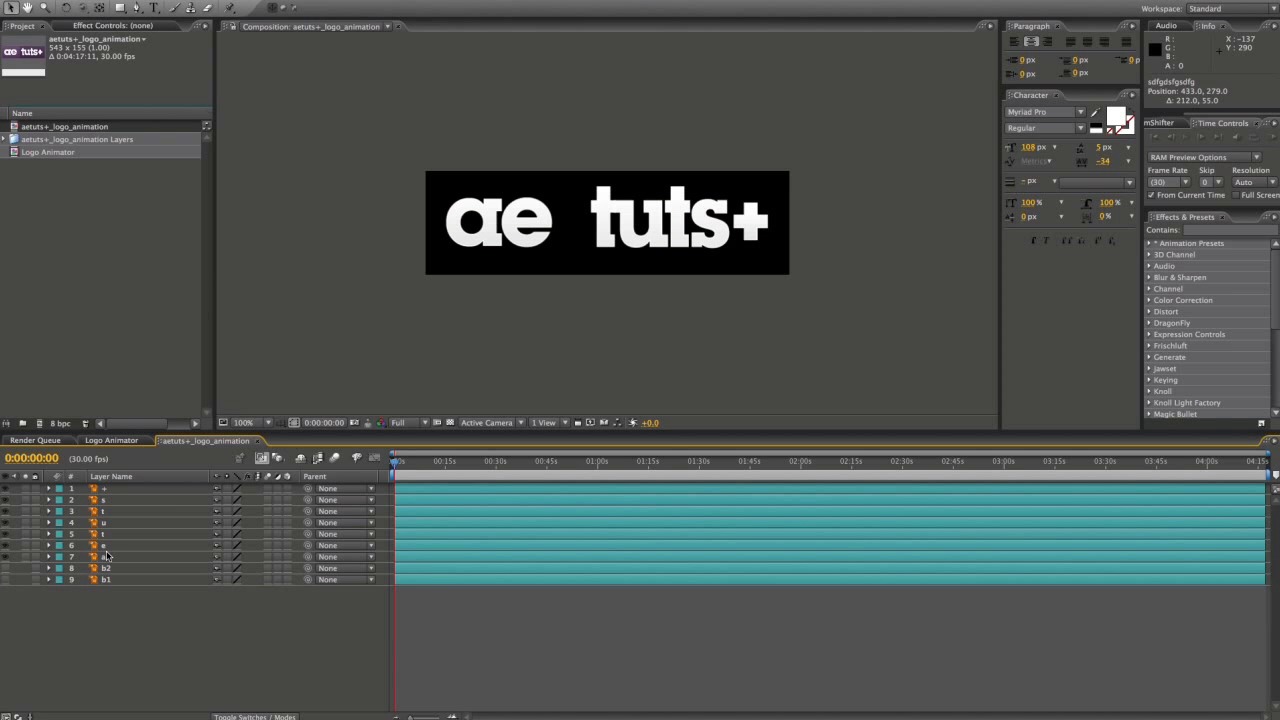Enable the Full Screen checkbox

point(1236,195)
